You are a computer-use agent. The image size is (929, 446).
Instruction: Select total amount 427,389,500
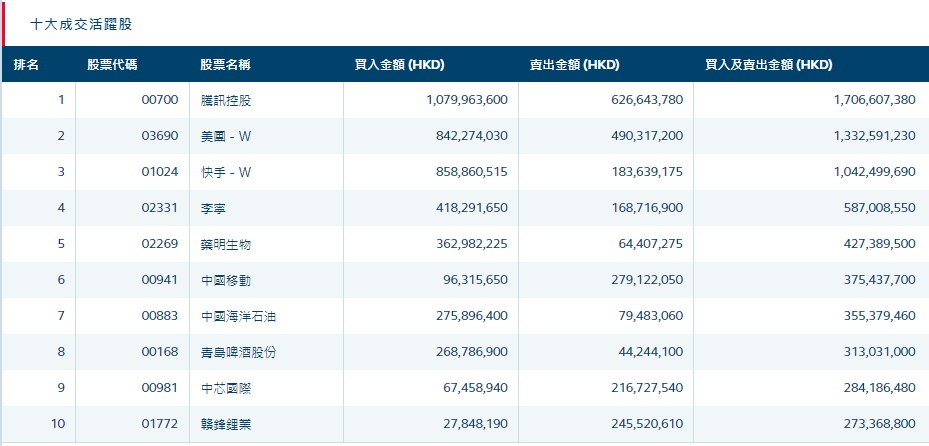[880, 244]
